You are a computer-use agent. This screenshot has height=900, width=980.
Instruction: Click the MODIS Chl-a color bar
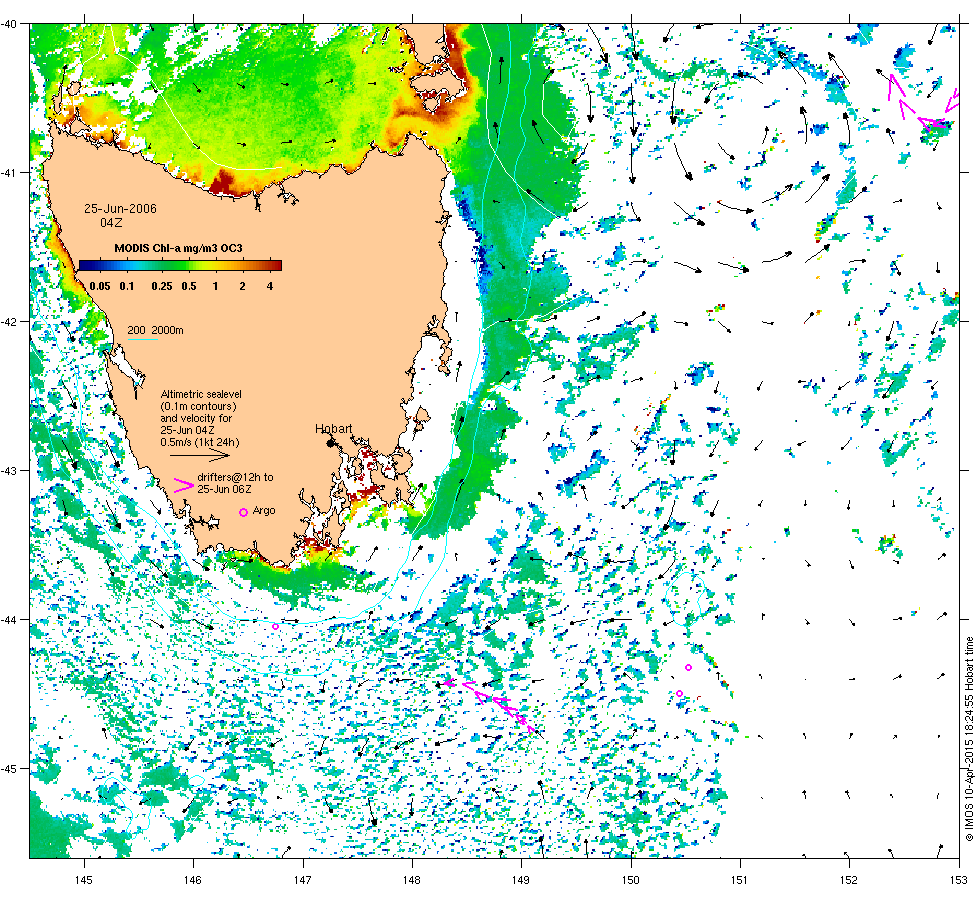180,266
